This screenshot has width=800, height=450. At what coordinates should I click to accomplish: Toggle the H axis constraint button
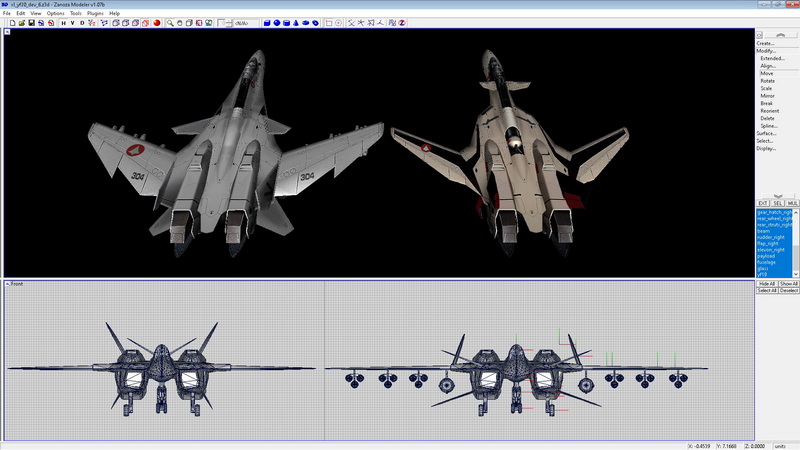coord(63,22)
